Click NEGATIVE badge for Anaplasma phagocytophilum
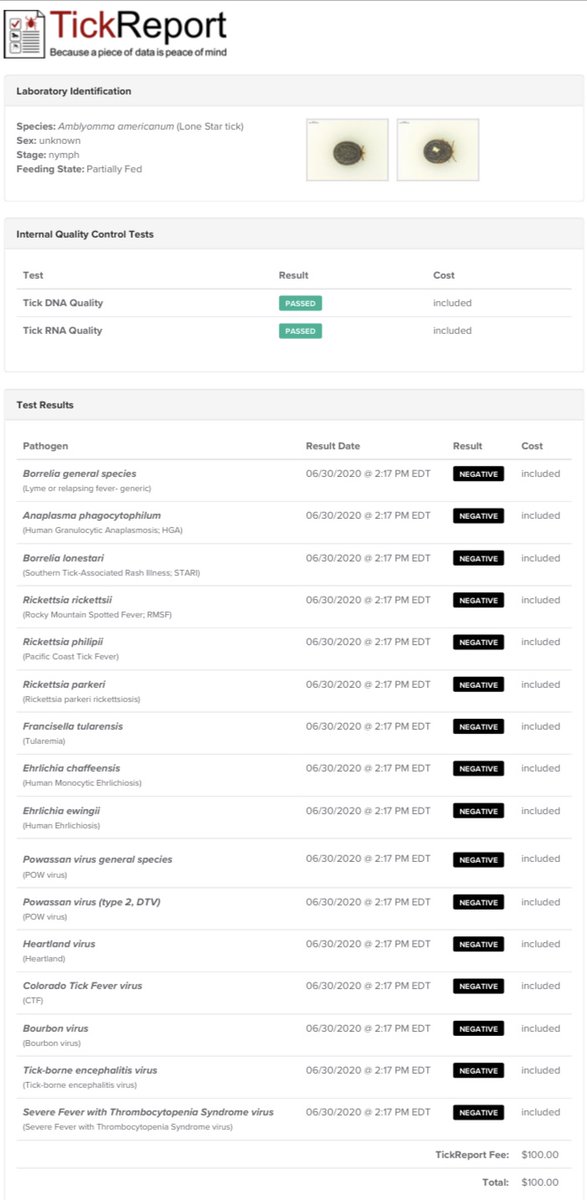587x1200 pixels. pos(478,516)
